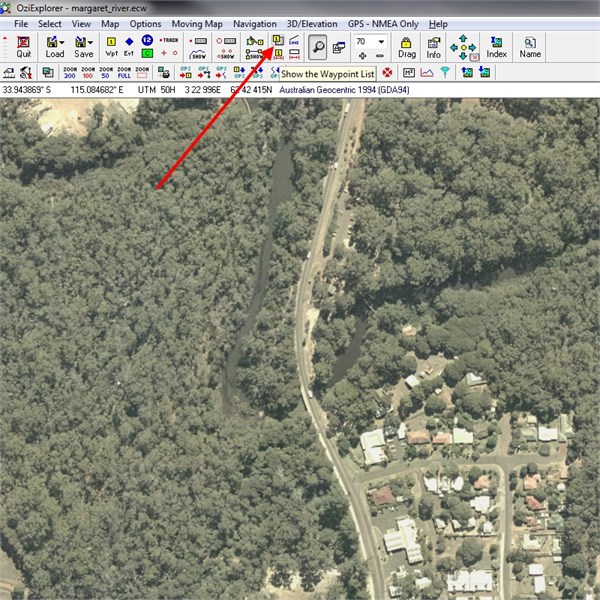
Task: Click the blue circle 12 icon
Action: [147, 40]
